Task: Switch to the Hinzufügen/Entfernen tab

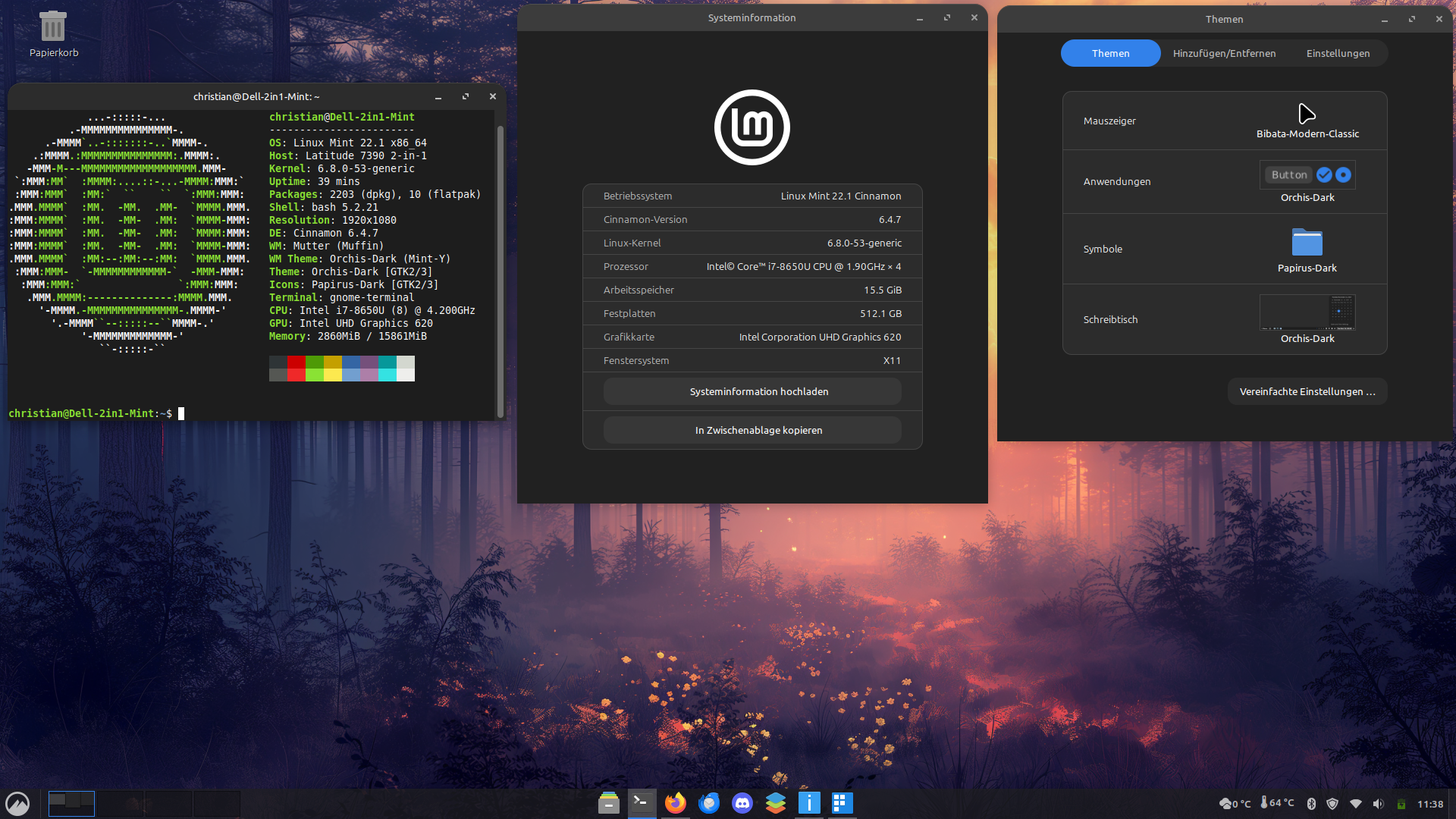Action: tap(1224, 53)
